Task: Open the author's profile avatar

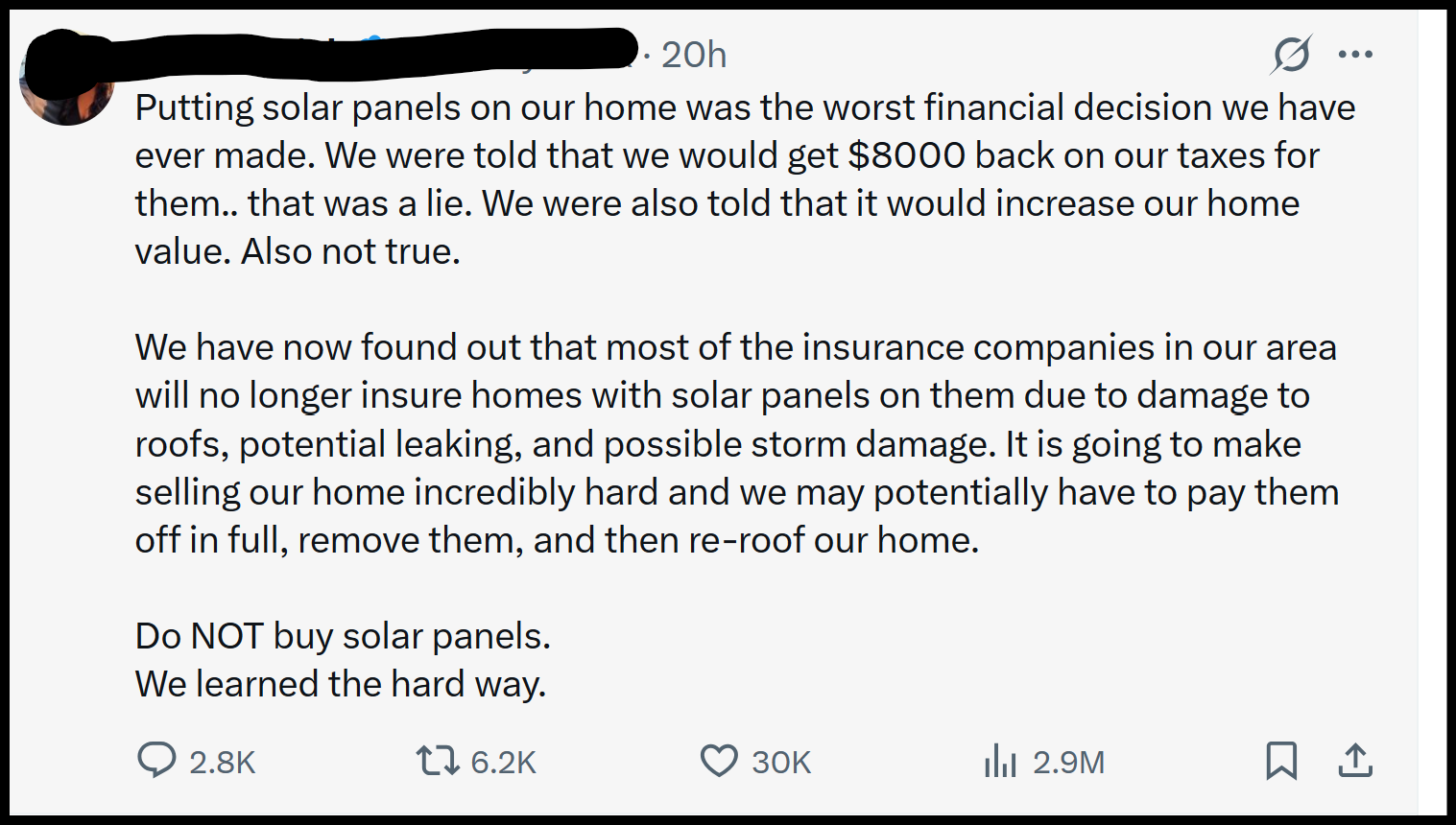Action: pos(65,79)
